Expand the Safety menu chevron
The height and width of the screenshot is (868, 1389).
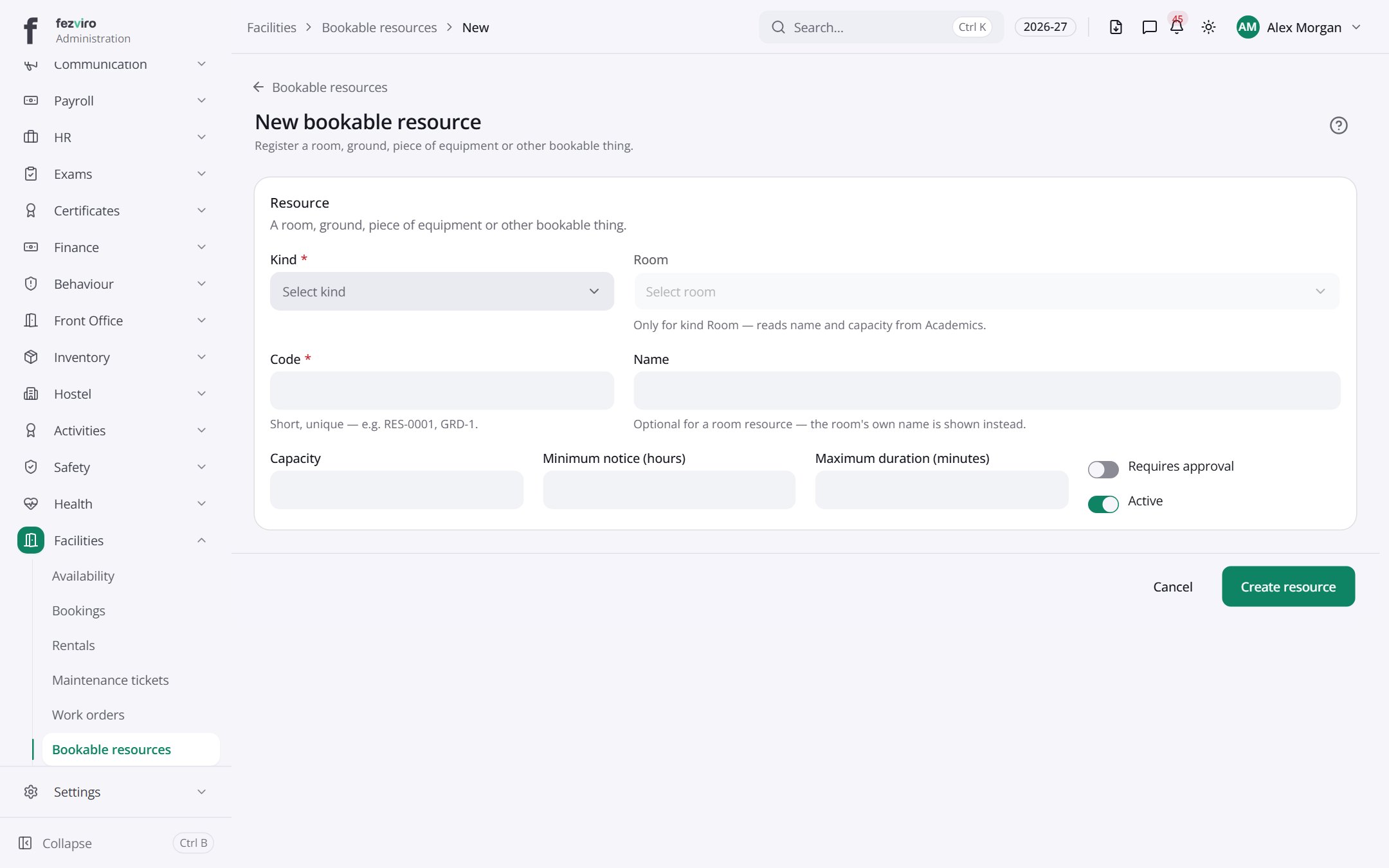coord(201,467)
